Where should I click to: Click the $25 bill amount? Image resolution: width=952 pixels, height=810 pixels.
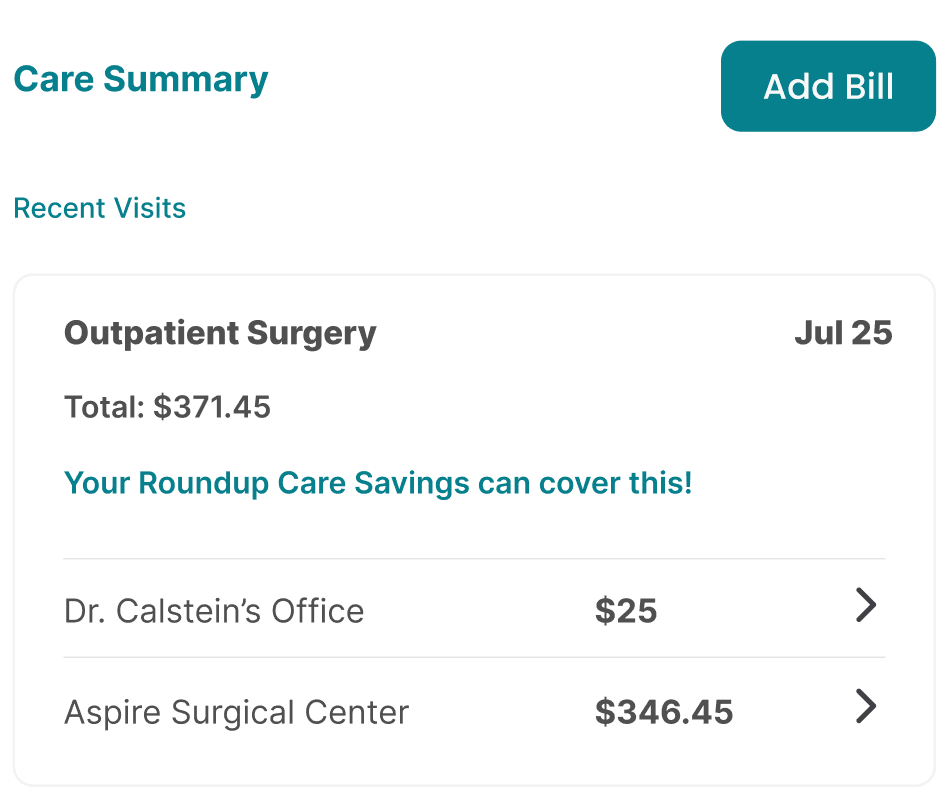point(626,611)
